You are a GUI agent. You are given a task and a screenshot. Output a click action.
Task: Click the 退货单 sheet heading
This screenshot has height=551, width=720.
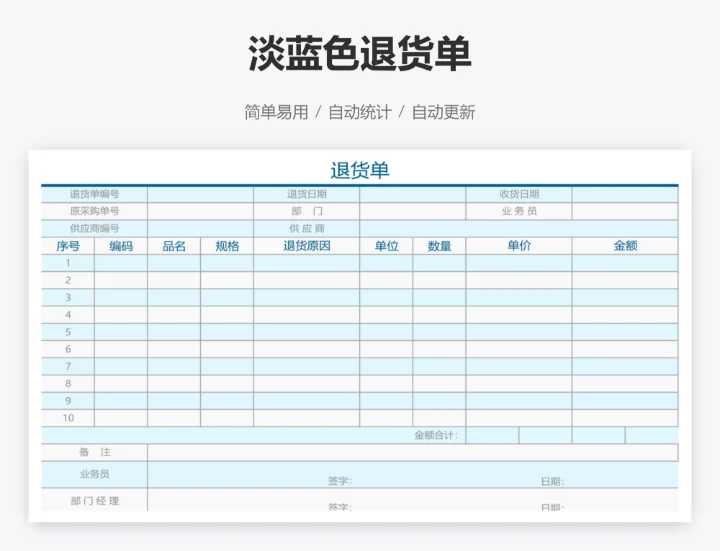[x=359, y=171]
